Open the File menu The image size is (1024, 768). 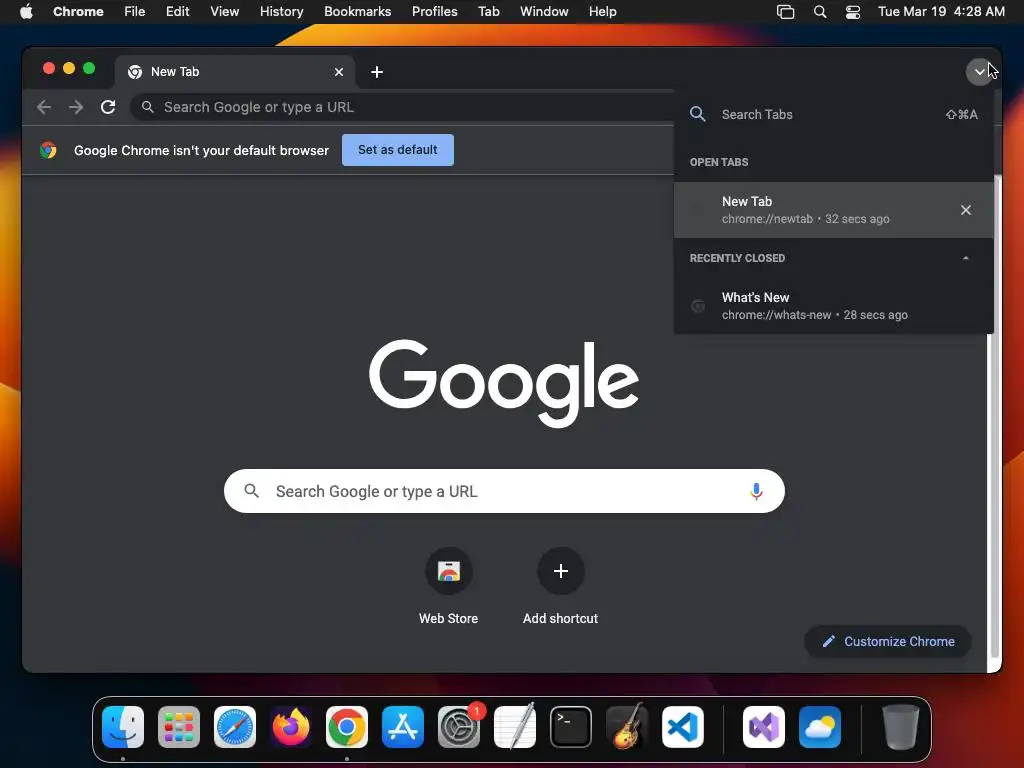point(135,11)
